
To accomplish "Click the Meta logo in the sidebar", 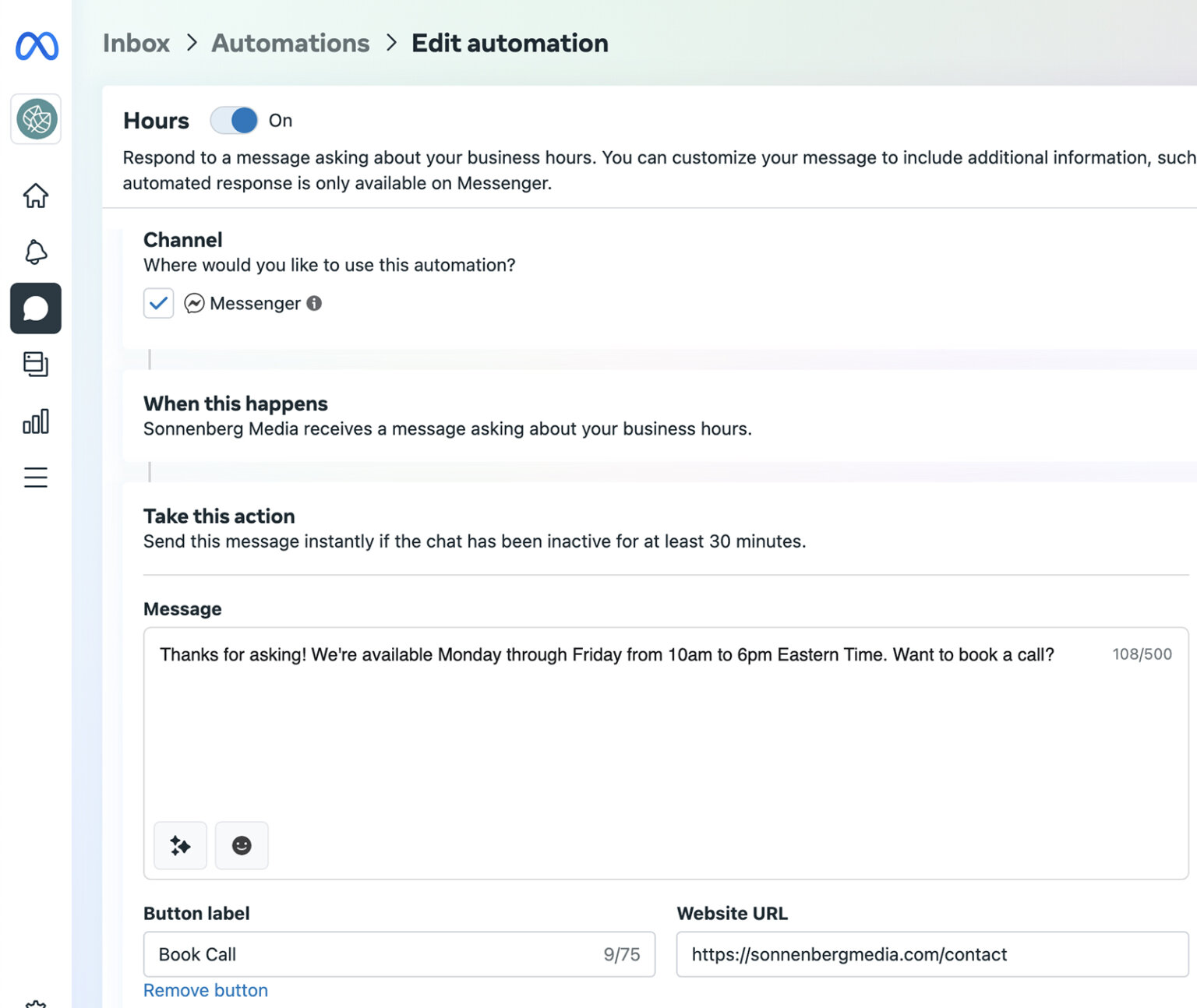I will coord(36,48).
